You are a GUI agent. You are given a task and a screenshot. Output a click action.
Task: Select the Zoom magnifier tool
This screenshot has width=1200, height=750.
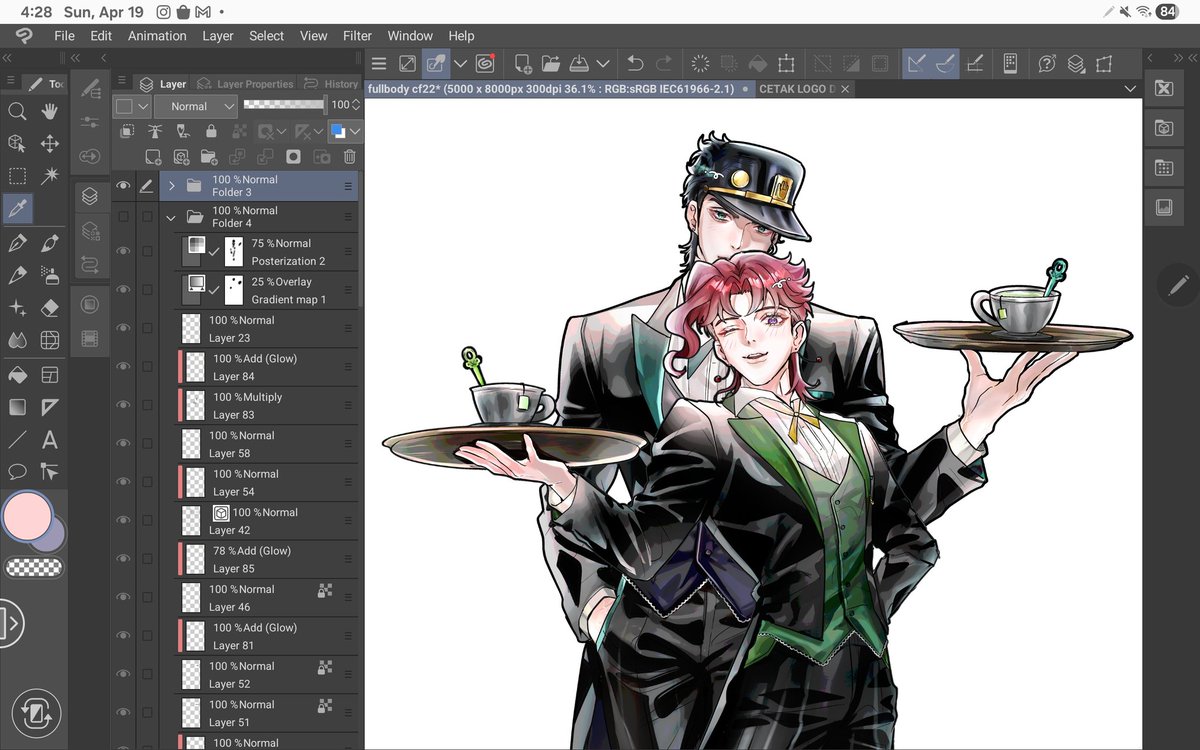17,112
